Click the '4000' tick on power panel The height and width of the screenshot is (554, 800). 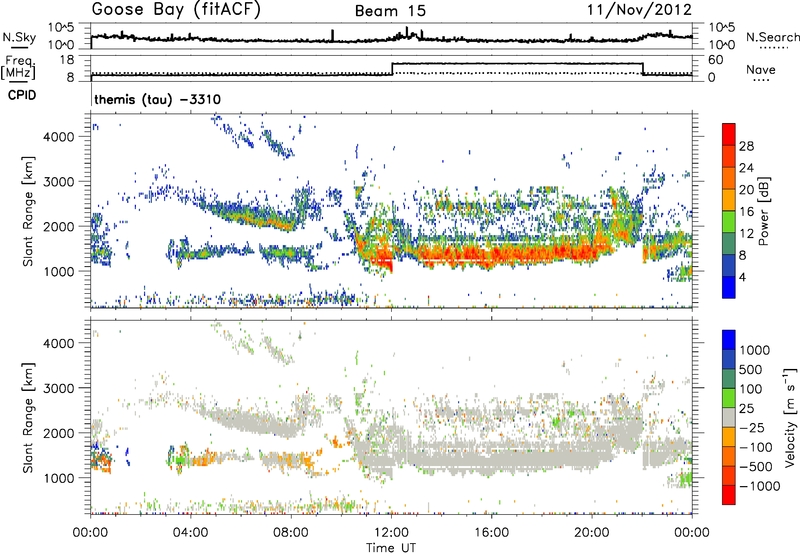(x=59, y=137)
